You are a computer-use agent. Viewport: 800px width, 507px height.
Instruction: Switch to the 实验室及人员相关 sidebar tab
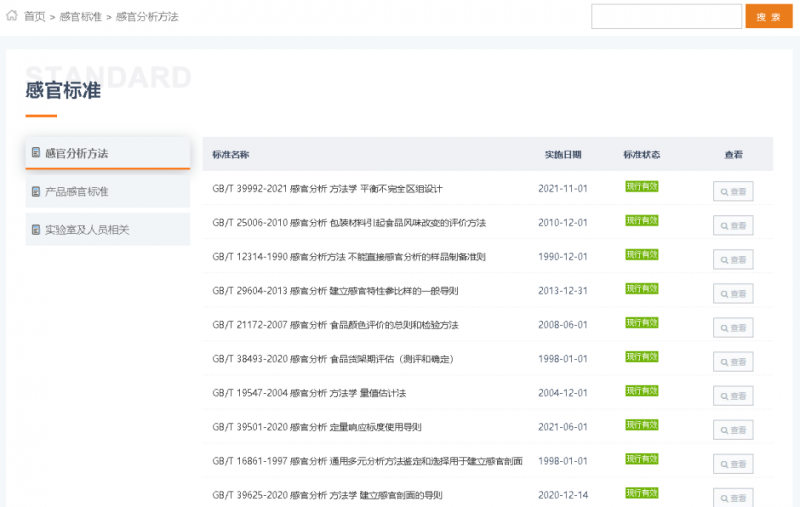[108, 229]
